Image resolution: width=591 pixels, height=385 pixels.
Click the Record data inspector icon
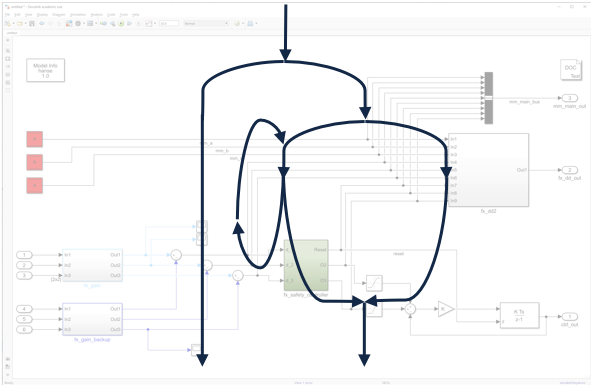point(149,23)
